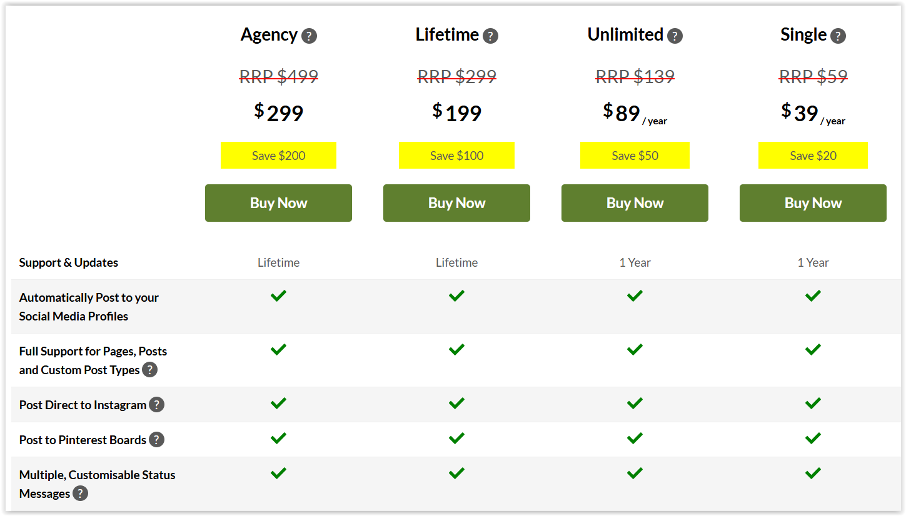Open help icon for Post Direct to Instagram
This screenshot has height=516, width=906.
pyautogui.click(x=157, y=405)
